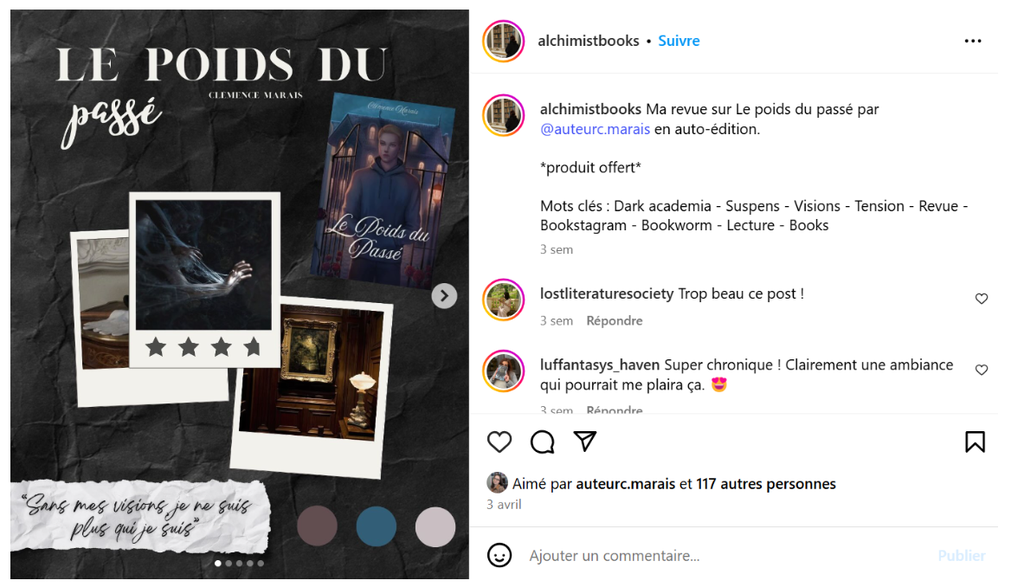The image size is (1024, 587).
Task: View the 117 autres personnes likes list
Action: (766, 484)
